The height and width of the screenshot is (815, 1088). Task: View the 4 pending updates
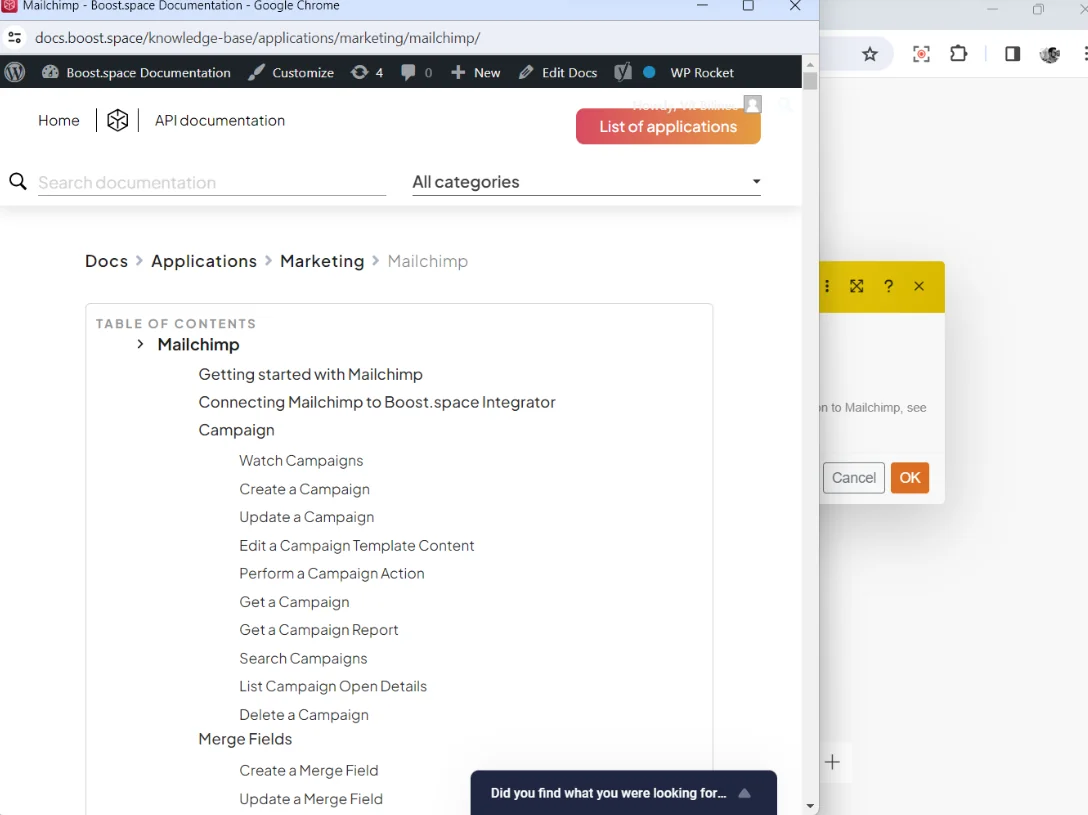[367, 72]
